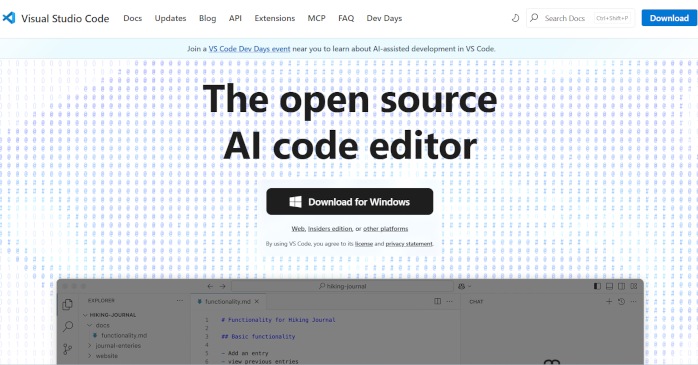The height and width of the screenshot is (365, 698).
Task: Toggle primary sidebar layout icon
Action: 597,286
